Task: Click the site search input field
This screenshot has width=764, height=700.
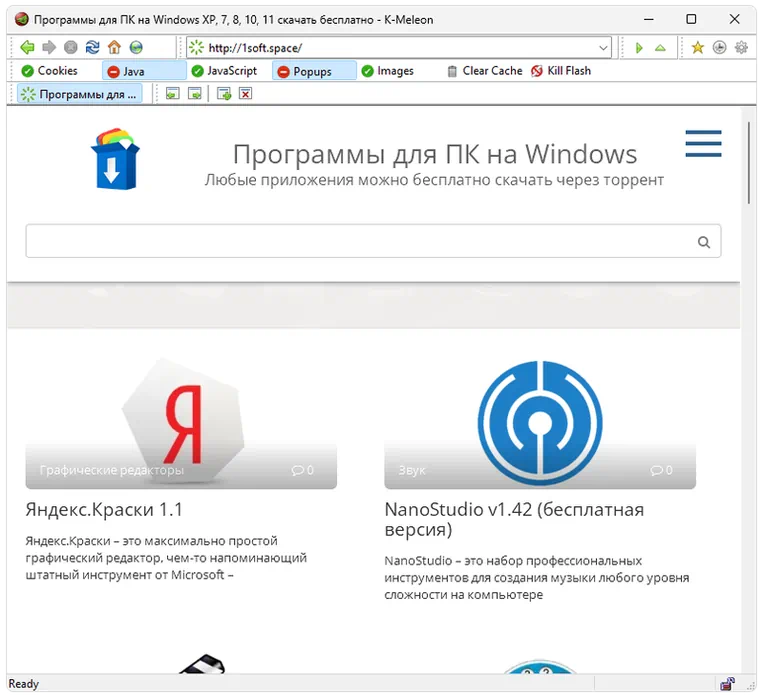Action: pyautogui.click(x=373, y=241)
